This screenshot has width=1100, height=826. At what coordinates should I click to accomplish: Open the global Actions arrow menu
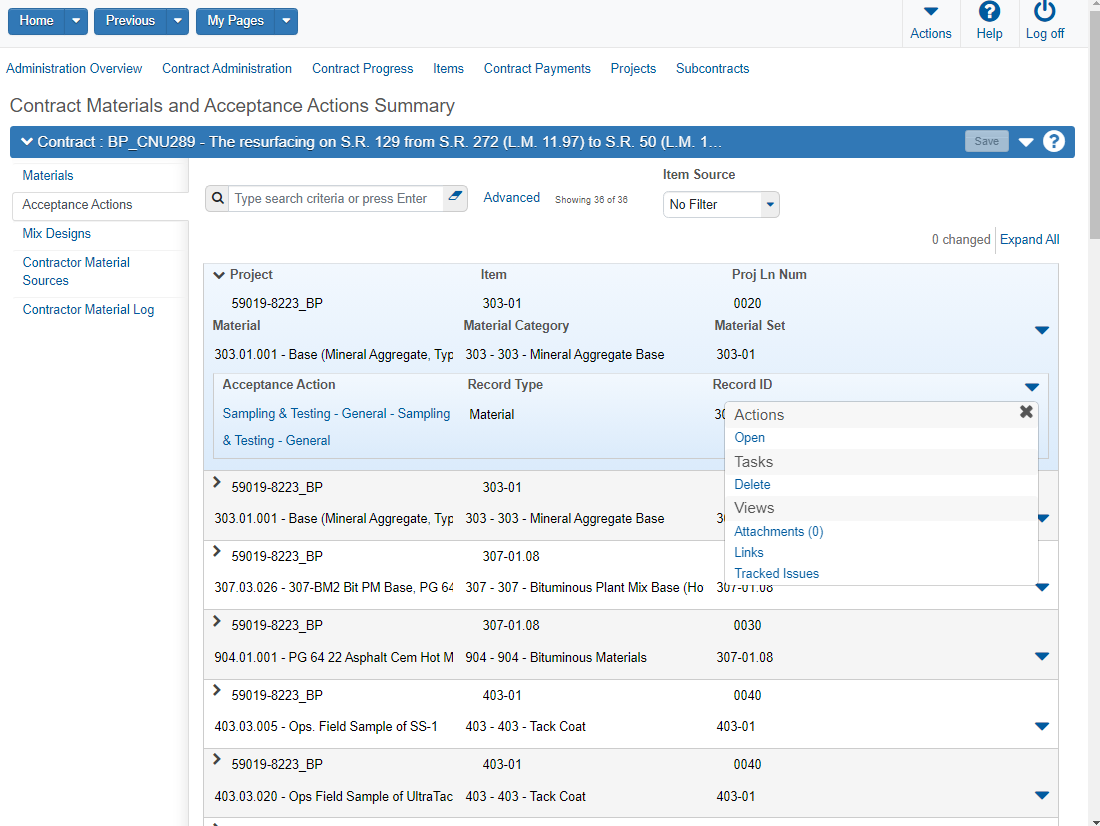point(931,12)
